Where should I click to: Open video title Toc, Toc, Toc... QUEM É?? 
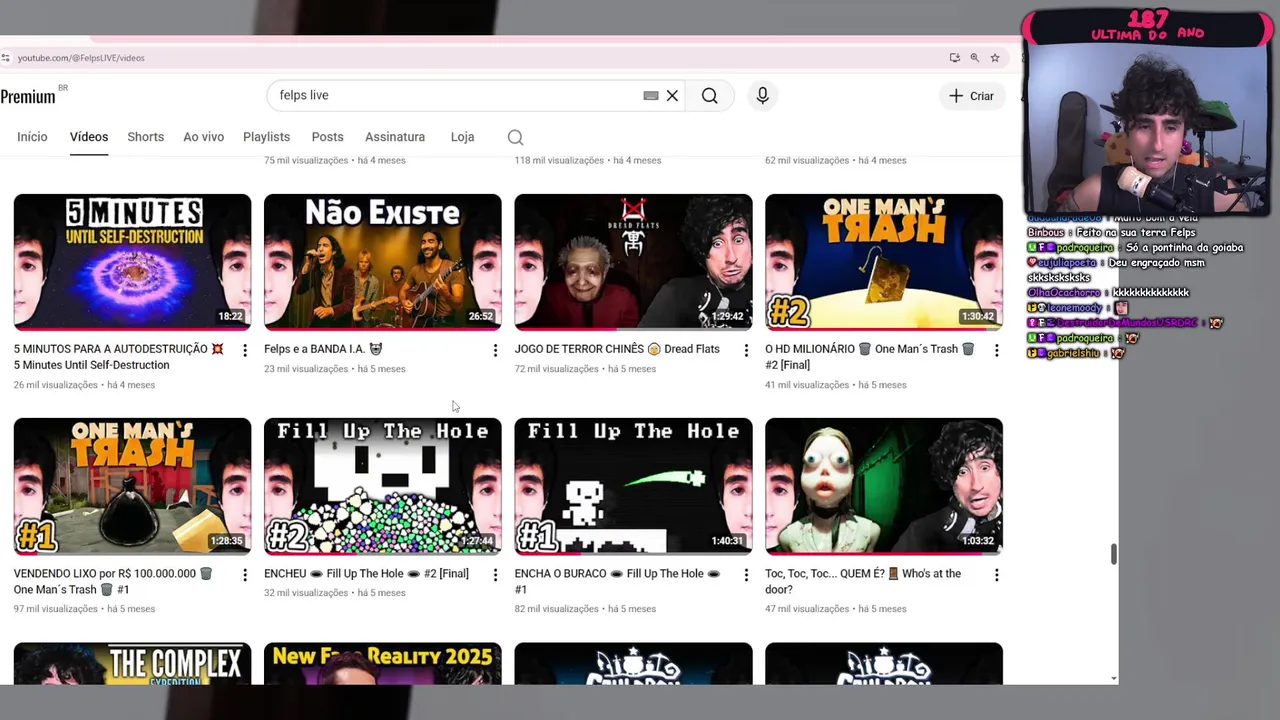pos(863,581)
